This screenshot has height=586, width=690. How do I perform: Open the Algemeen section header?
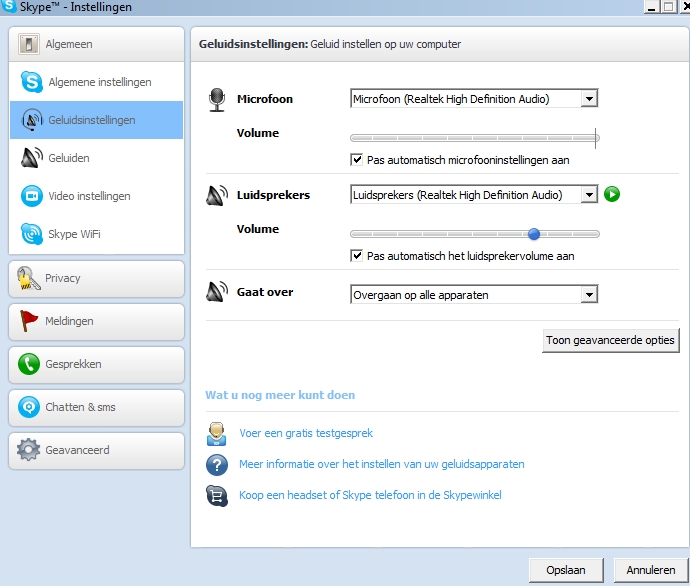pos(96,44)
